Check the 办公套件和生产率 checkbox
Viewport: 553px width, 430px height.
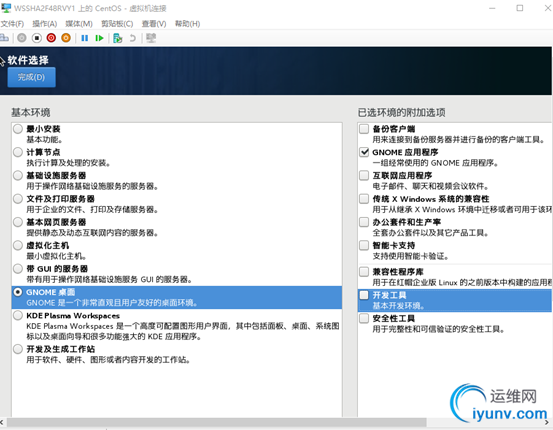pos(364,222)
